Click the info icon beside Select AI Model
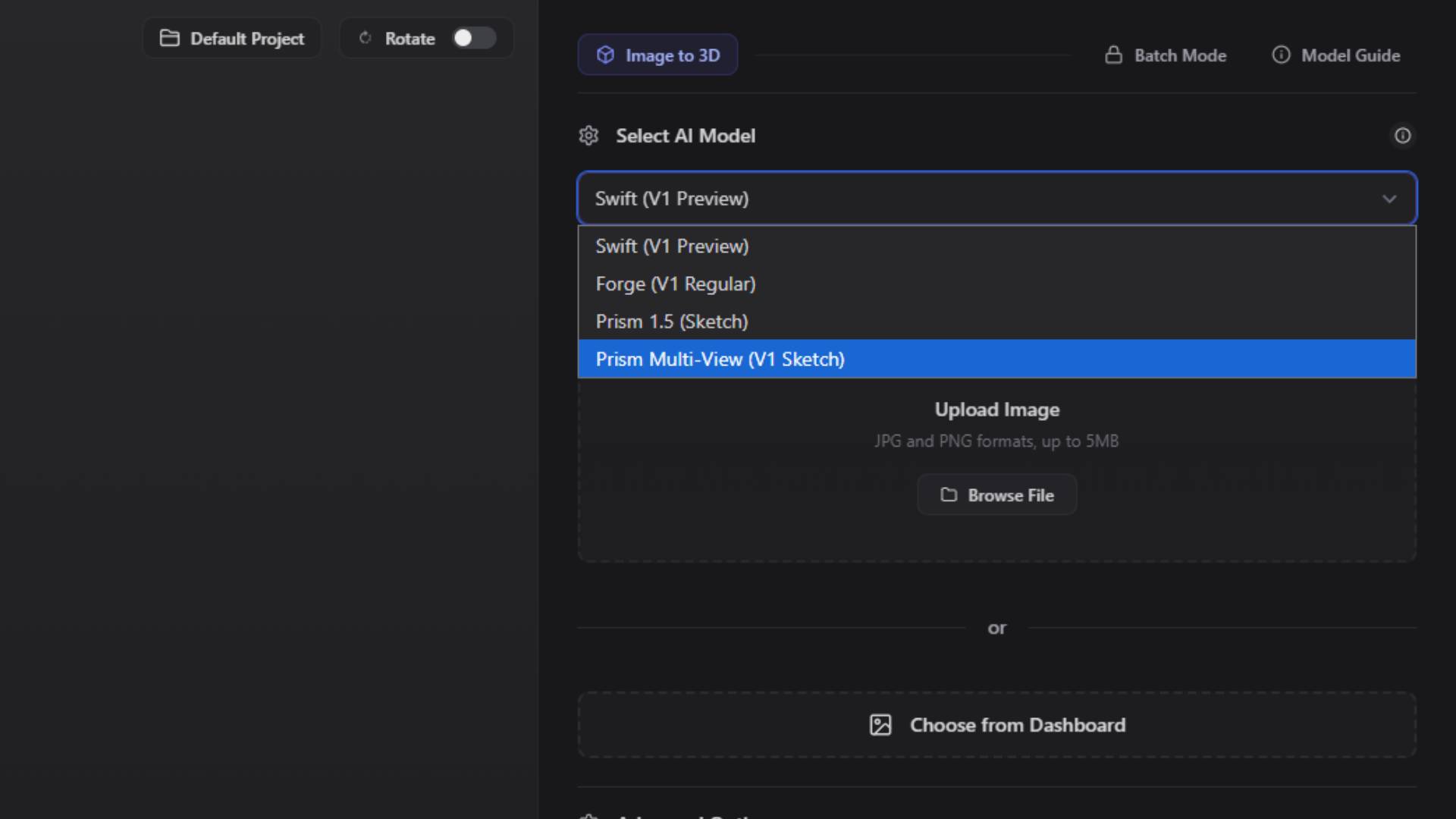This screenshot has height=819, width=1456. coord(1402,136)
